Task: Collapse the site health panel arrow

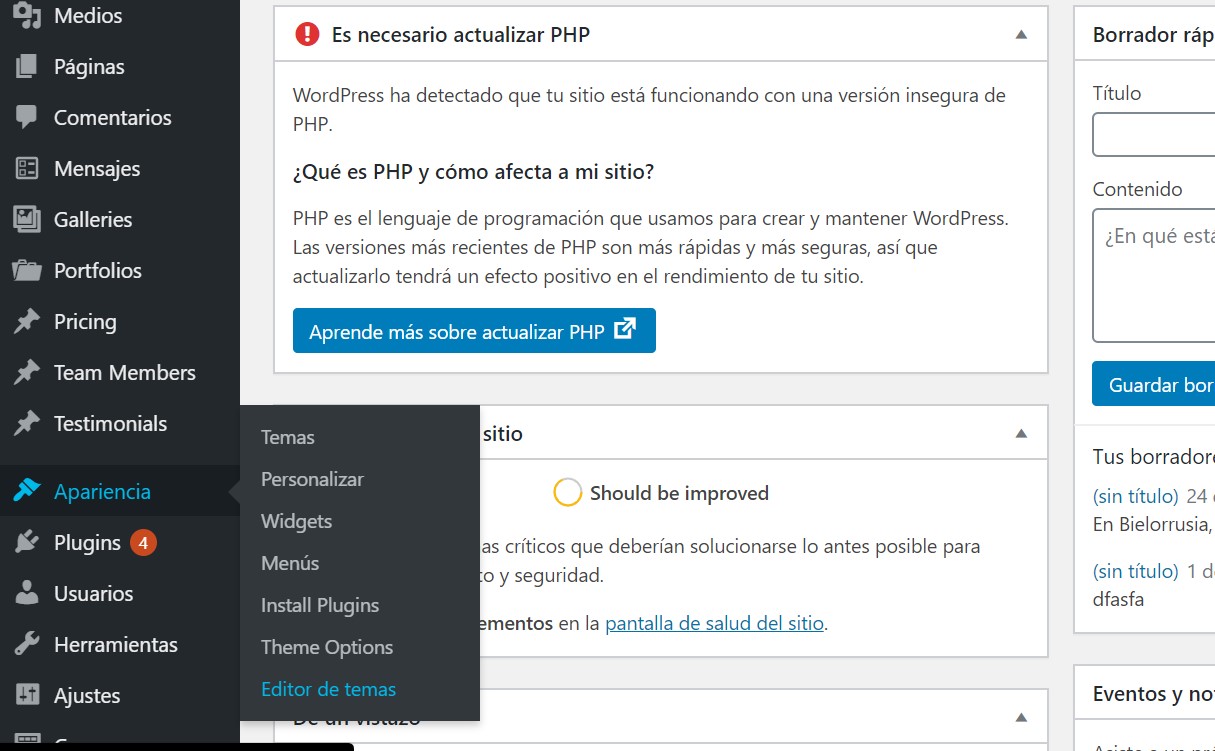Action: 1021,434
